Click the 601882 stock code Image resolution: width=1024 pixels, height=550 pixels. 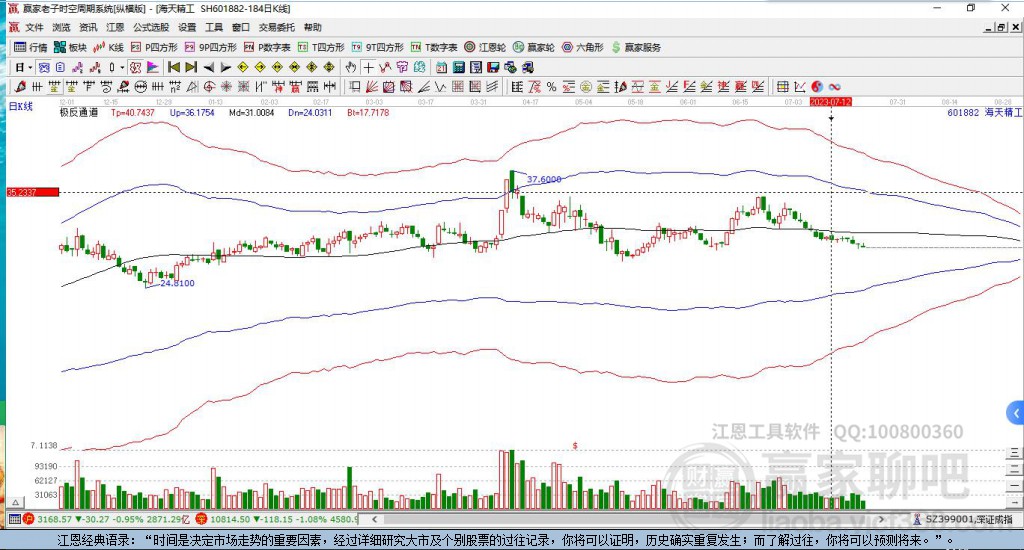(x=963, y=112)
